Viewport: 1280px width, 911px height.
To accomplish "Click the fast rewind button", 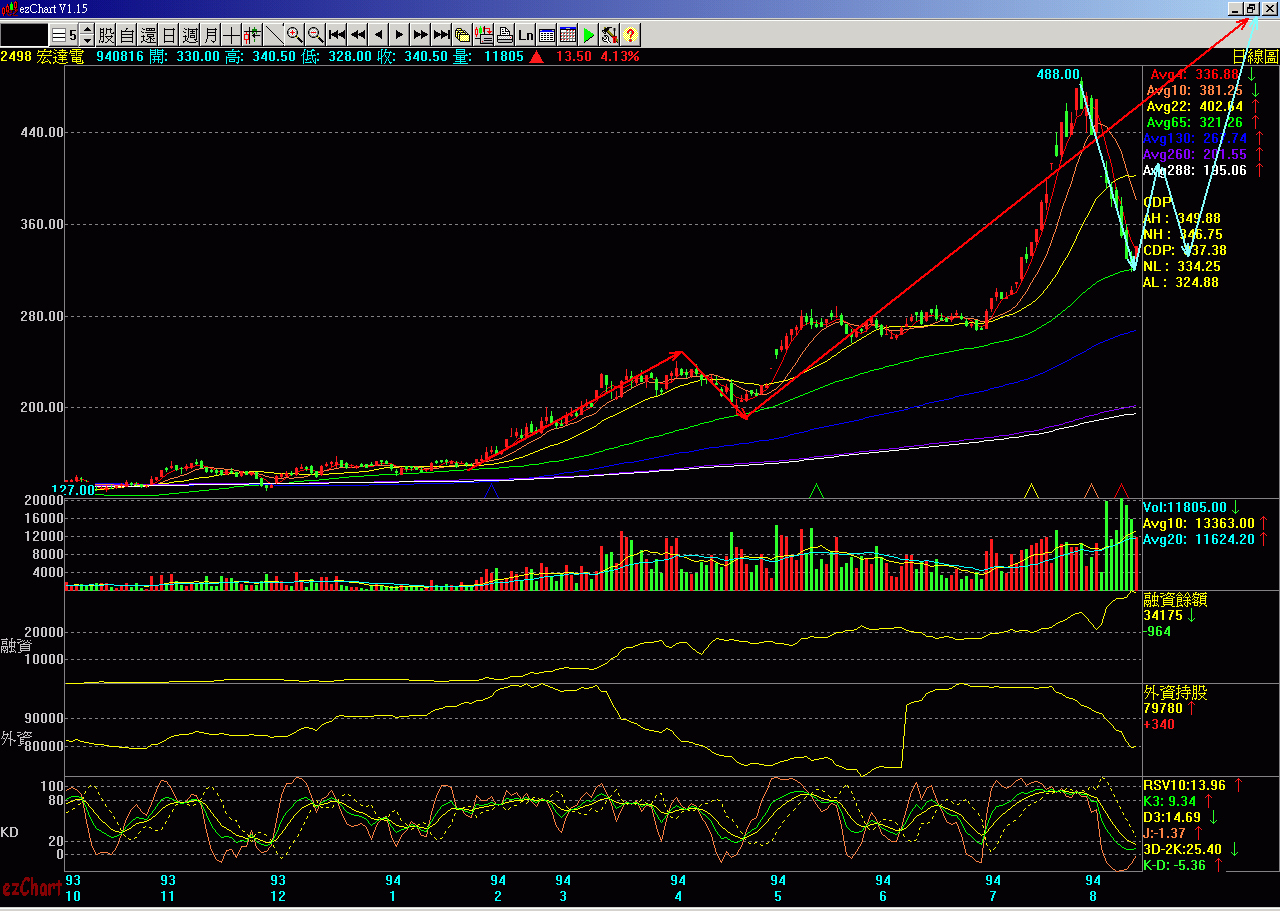I will pyautogui.click(x=358, y=35).
